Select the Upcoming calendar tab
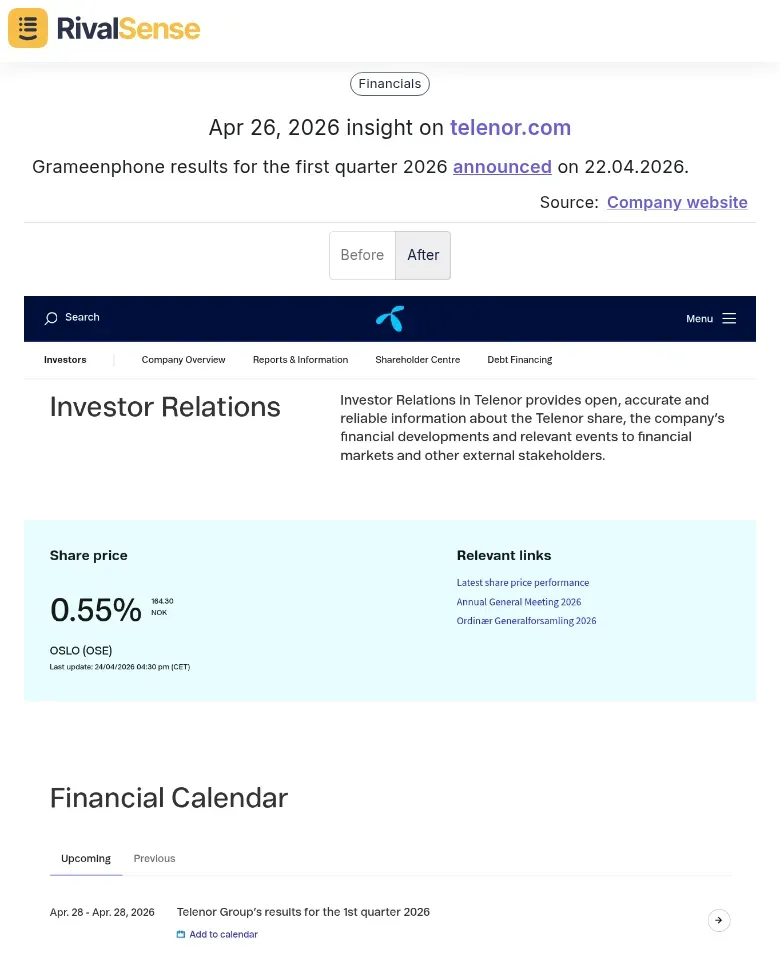The width and height of the screenshot is (780, 960). [86, 858]
